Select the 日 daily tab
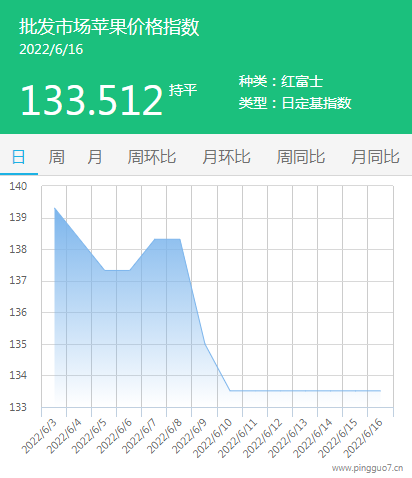412x478 pixels. 18,157
